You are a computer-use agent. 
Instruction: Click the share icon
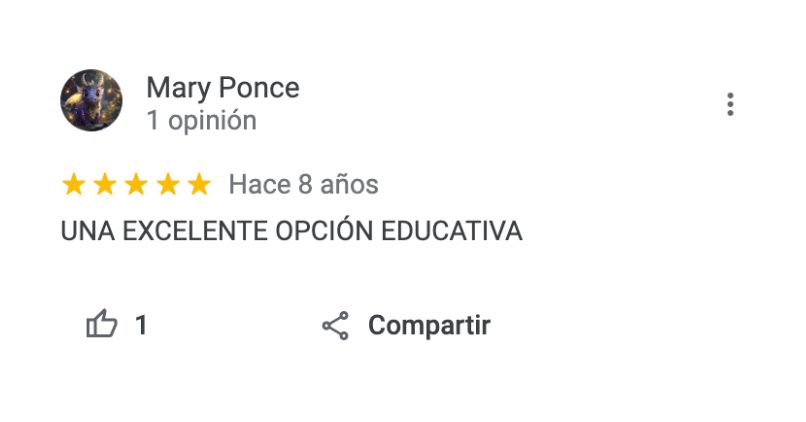[x=335, y=326]
